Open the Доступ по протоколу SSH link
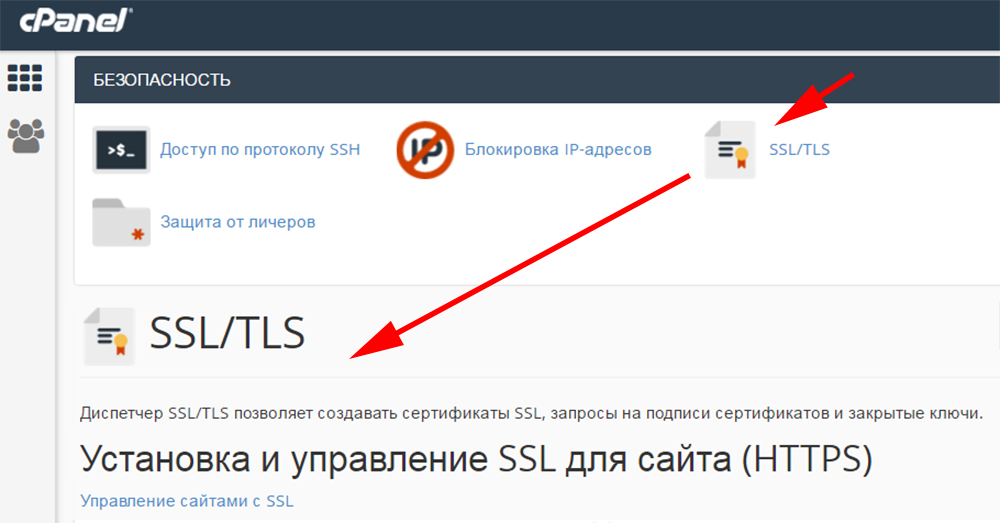1000x523 pixels. click(260, 150)
